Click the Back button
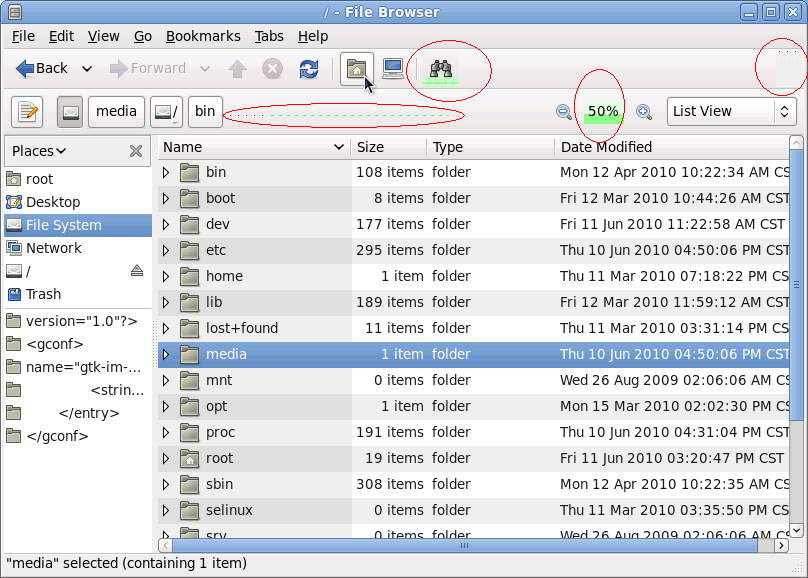Screen dimensions: 808x578 pyautogui.click(x=42, y=69)
